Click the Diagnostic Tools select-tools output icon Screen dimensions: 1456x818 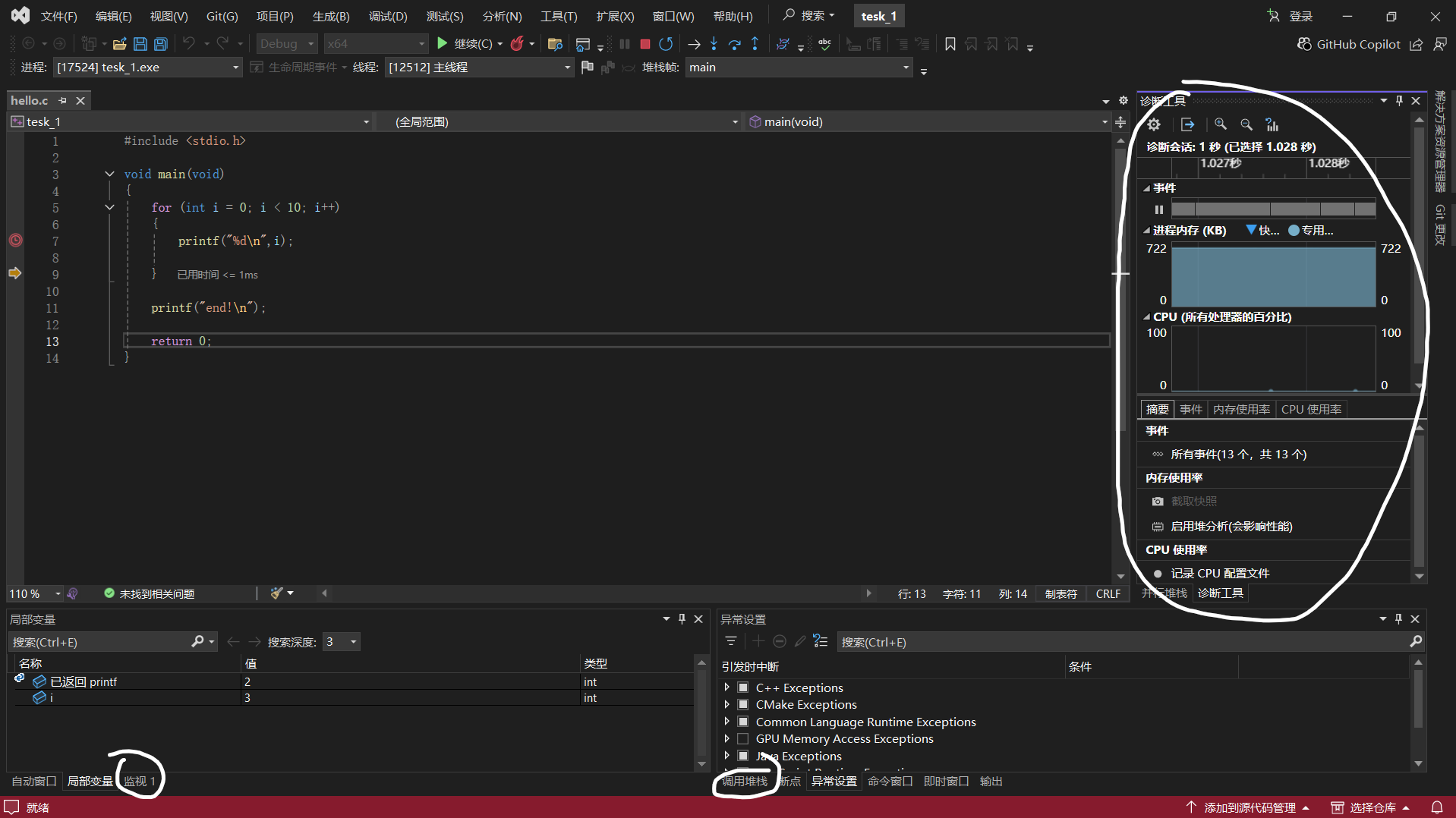click(x=1187, y=124)
